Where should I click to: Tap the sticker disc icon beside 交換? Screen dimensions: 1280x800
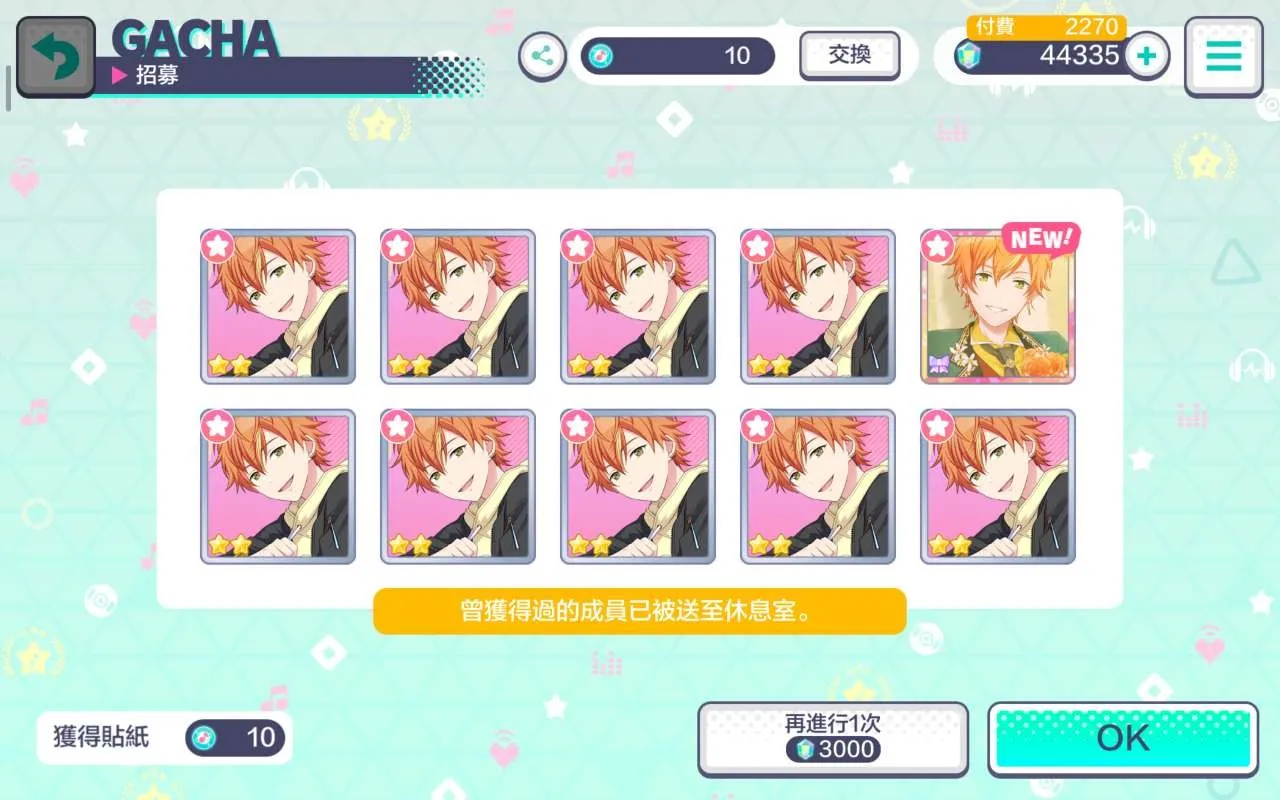pyautogui.click(x=601, y=56)
